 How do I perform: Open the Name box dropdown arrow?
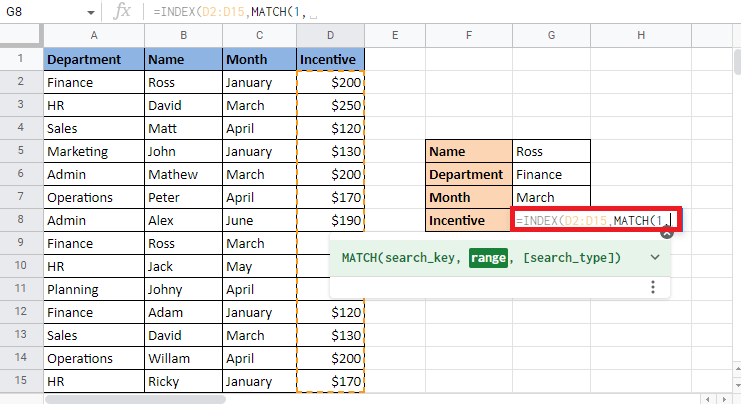(91, 12)
